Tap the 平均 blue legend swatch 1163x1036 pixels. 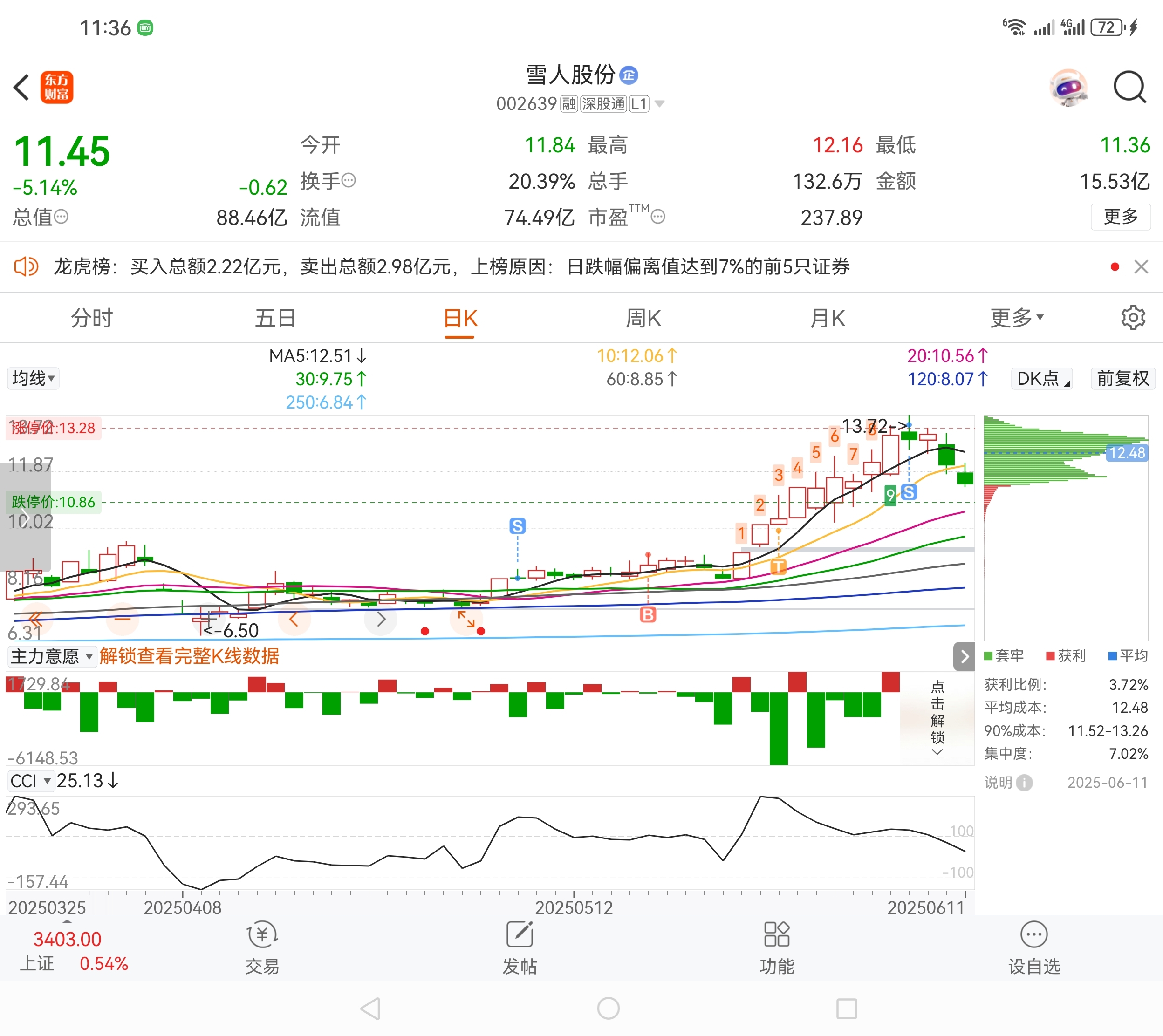[1112, 656]
